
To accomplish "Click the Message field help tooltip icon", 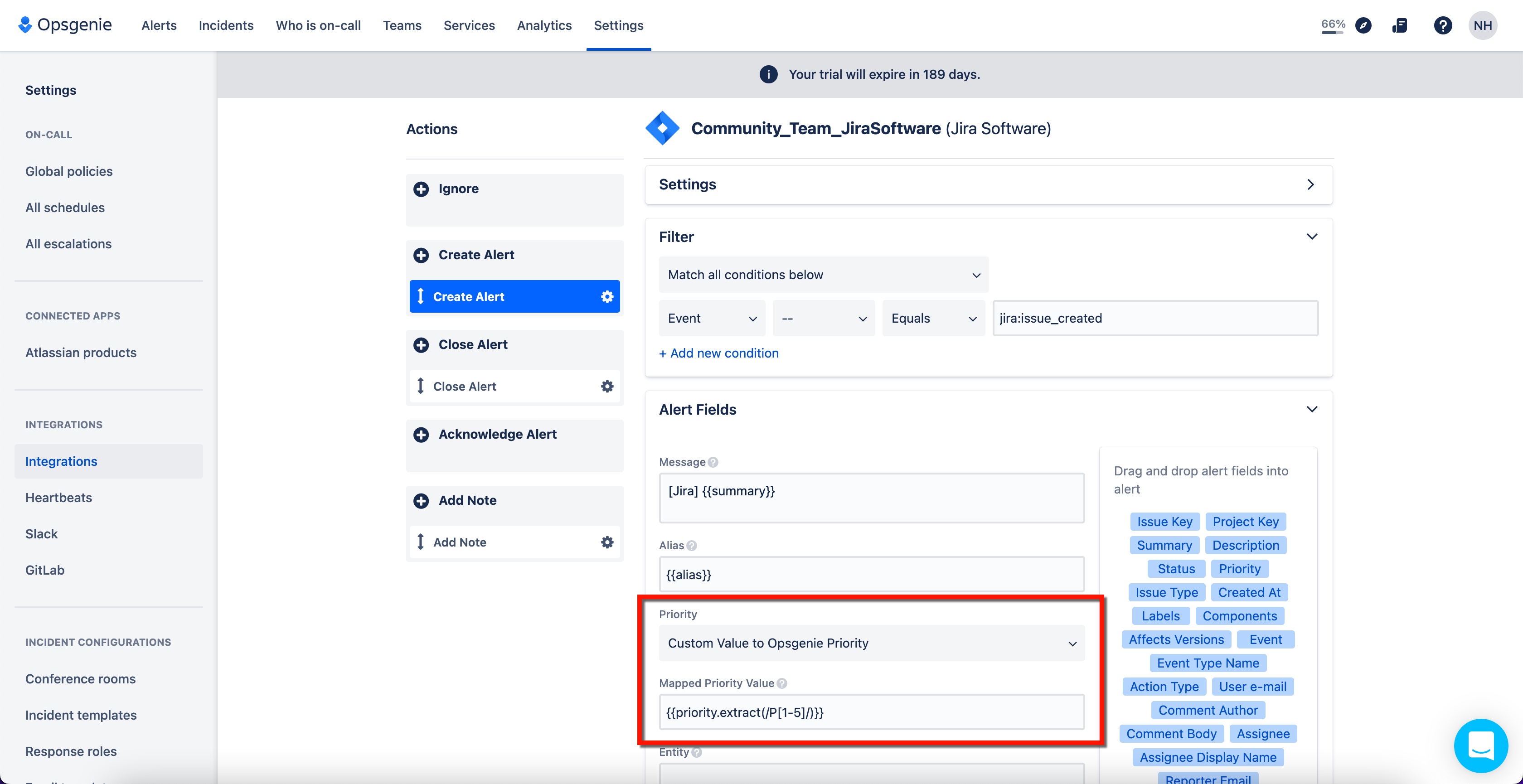I will pos(713,462).
